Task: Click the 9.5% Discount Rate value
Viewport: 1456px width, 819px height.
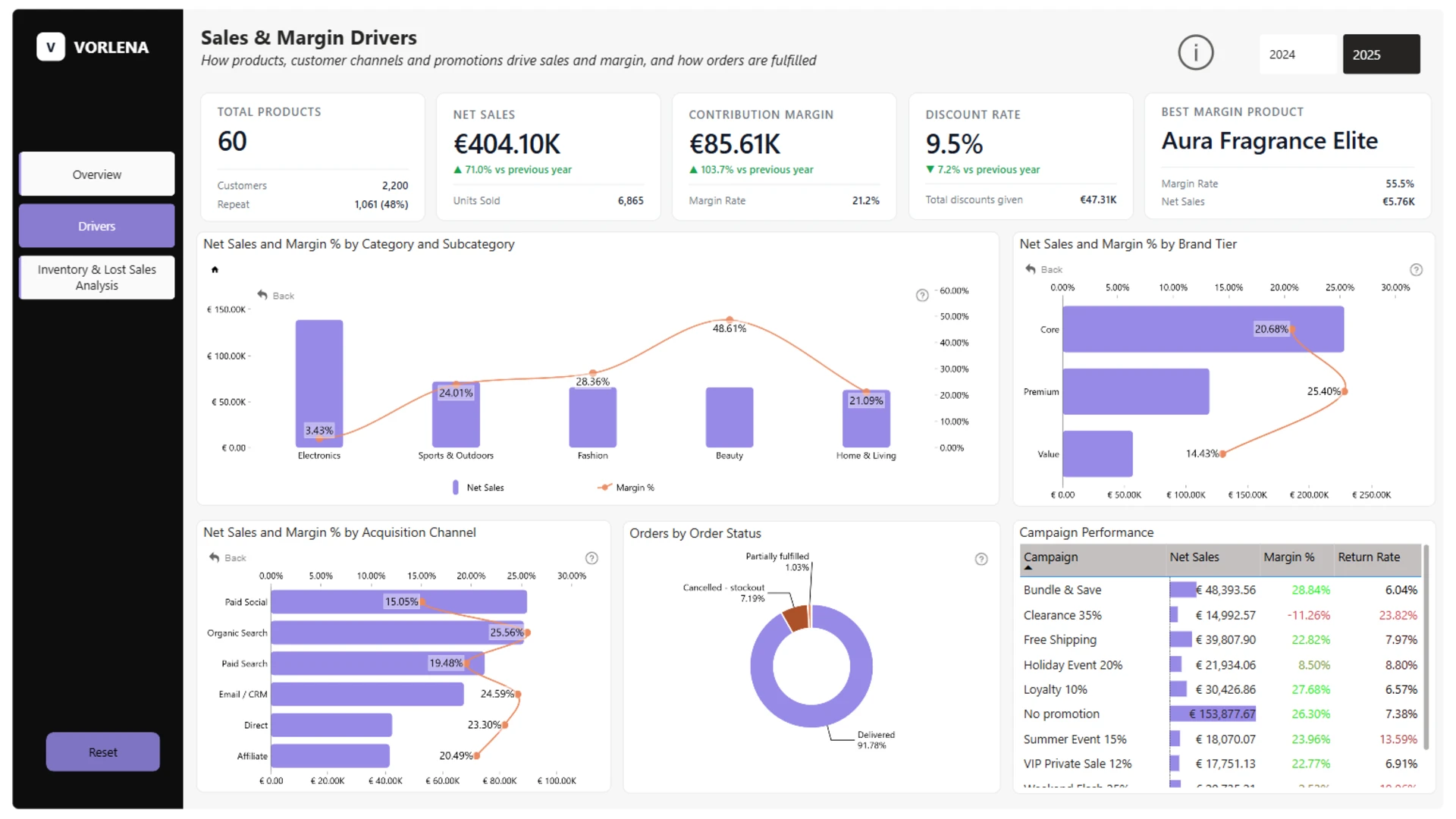Action: coord(954,144)
